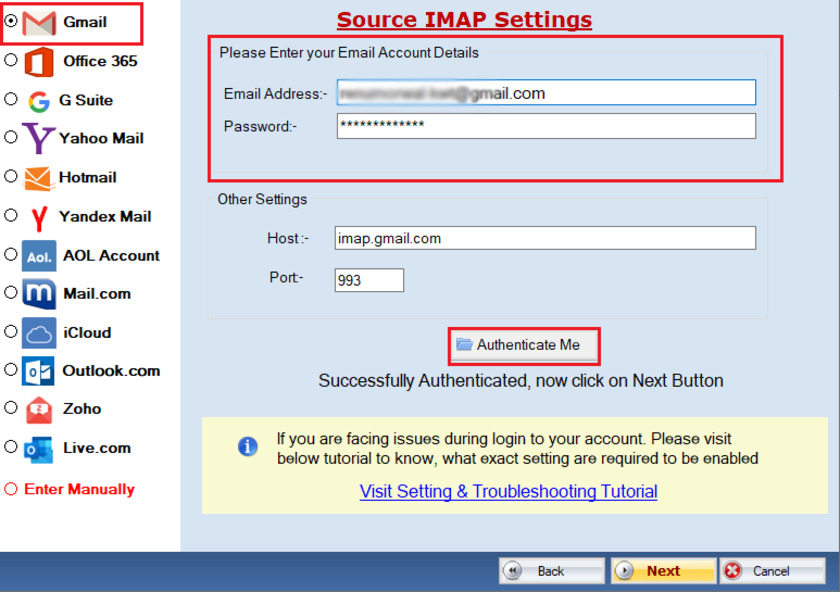Click the Mail.com m logo icon
840x592 pixels.
(39, 294)
